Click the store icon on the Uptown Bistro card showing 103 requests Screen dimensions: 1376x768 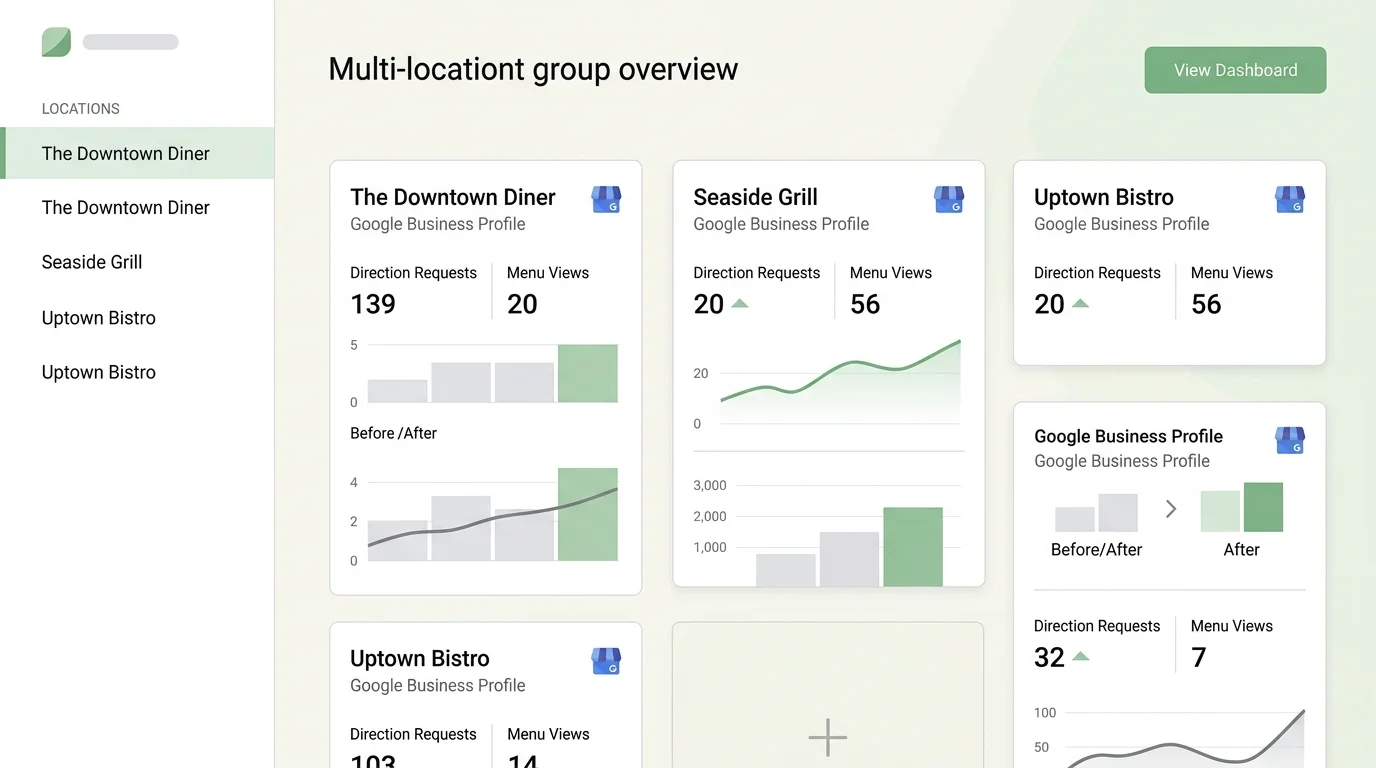[606, 661]
